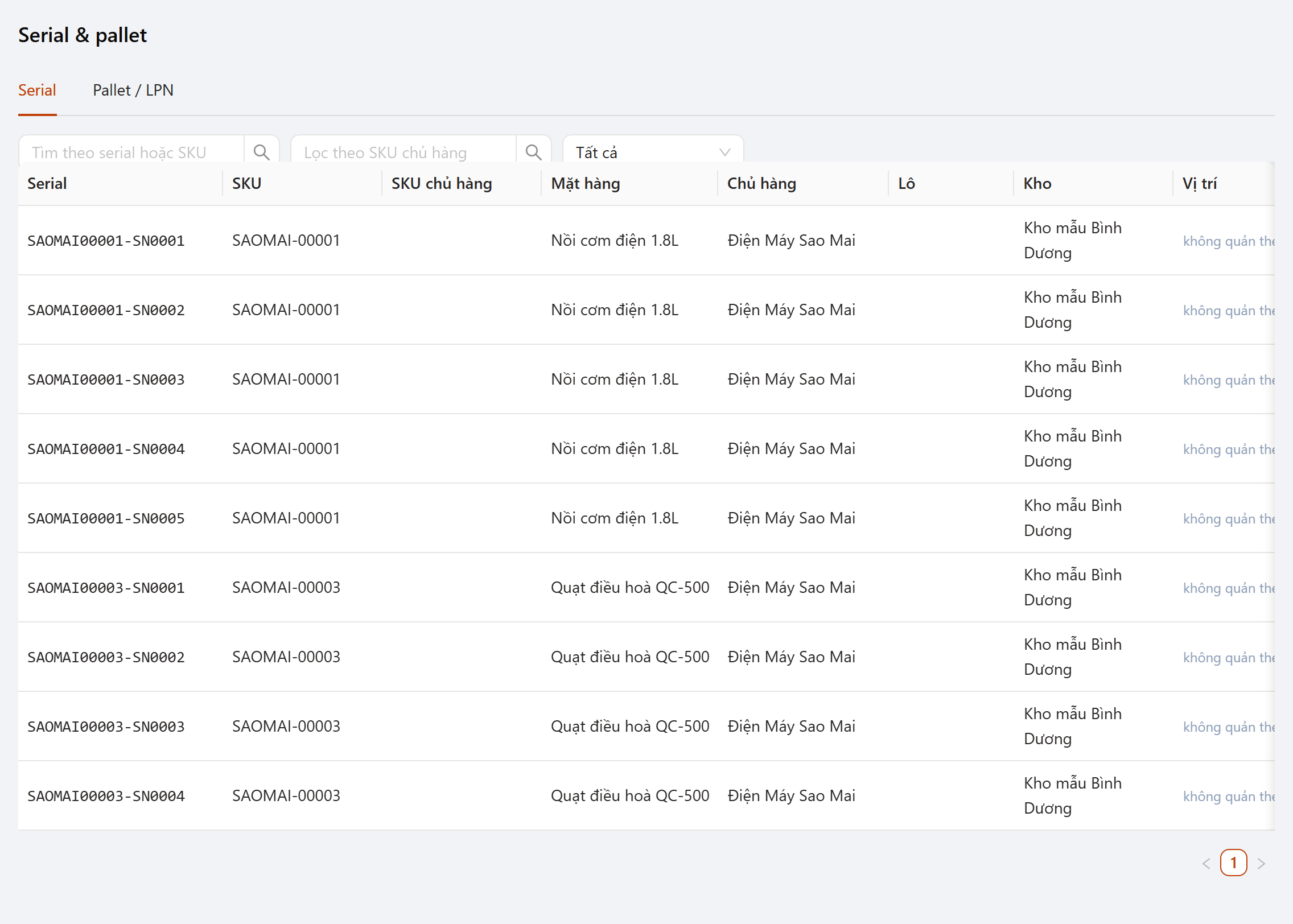
Task: Click the Serial & pallet page title
Action: 83,35
